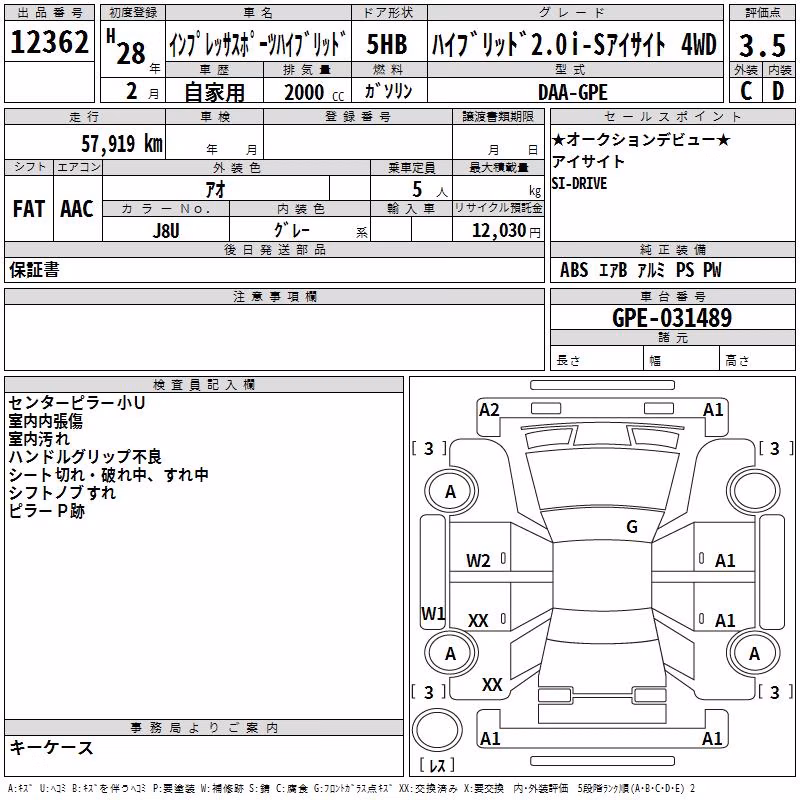800x800 pixels.
Task: Click the セールスポイント header
Action: (x=673, y=116)
